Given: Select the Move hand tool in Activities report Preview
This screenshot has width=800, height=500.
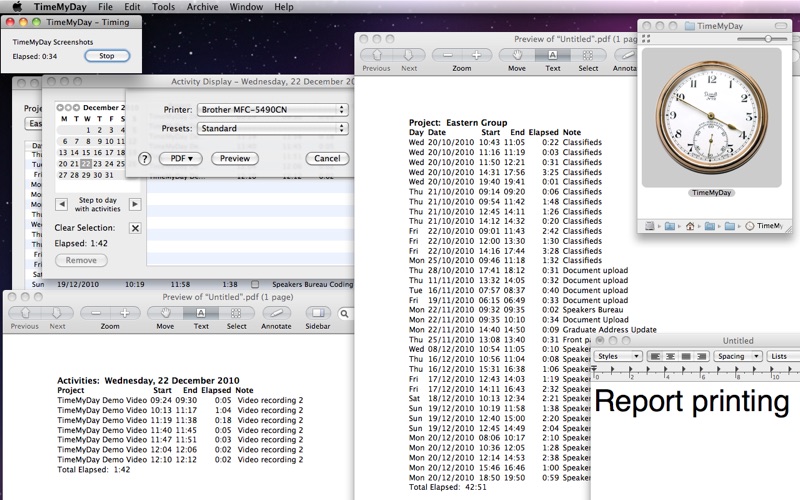Looking at the screenshot, I should click(x=165, y=313).
